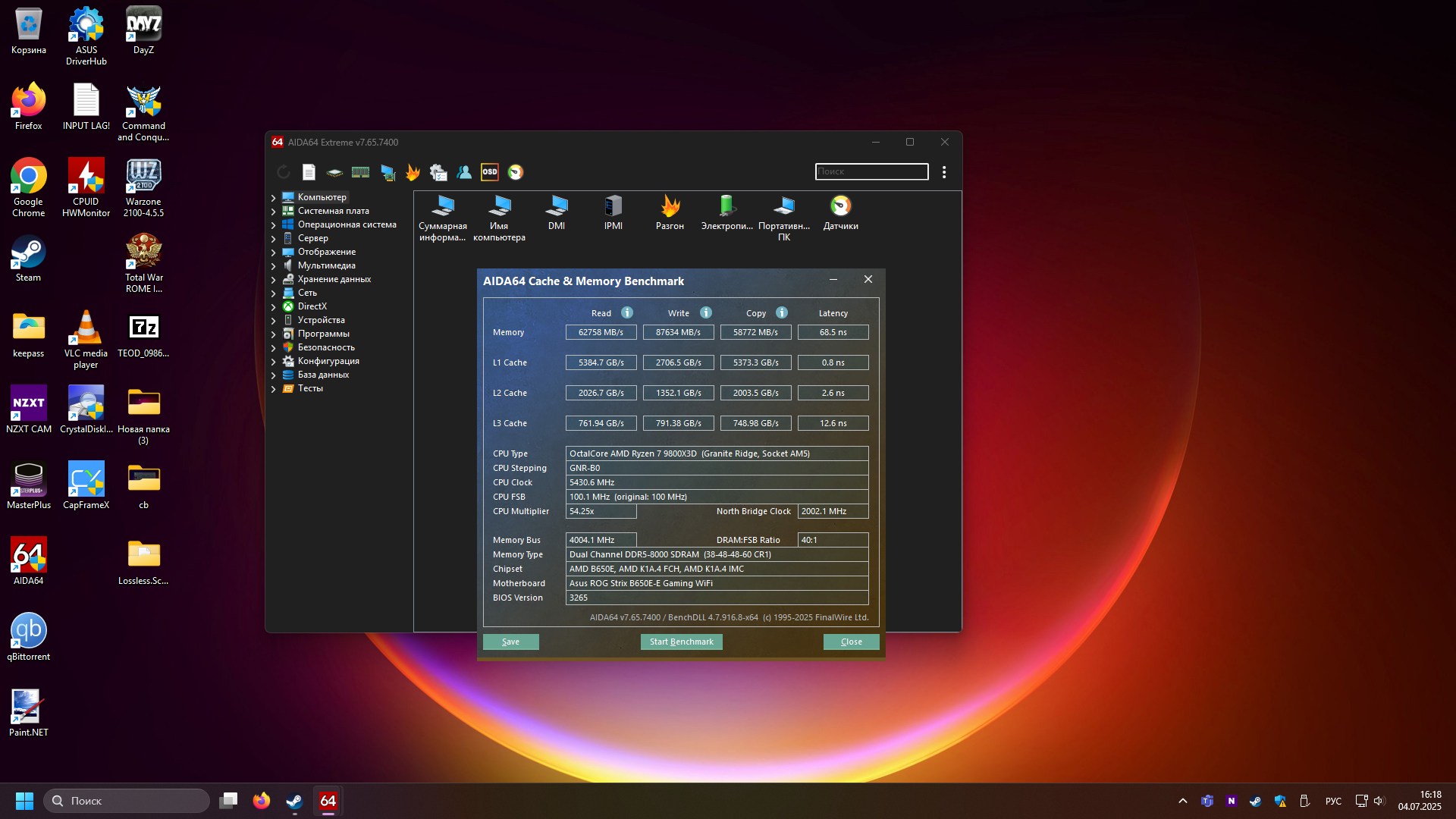
Task: Expand the Компьютер tree node
Action: pyautogui.click(x=274, y=197)
